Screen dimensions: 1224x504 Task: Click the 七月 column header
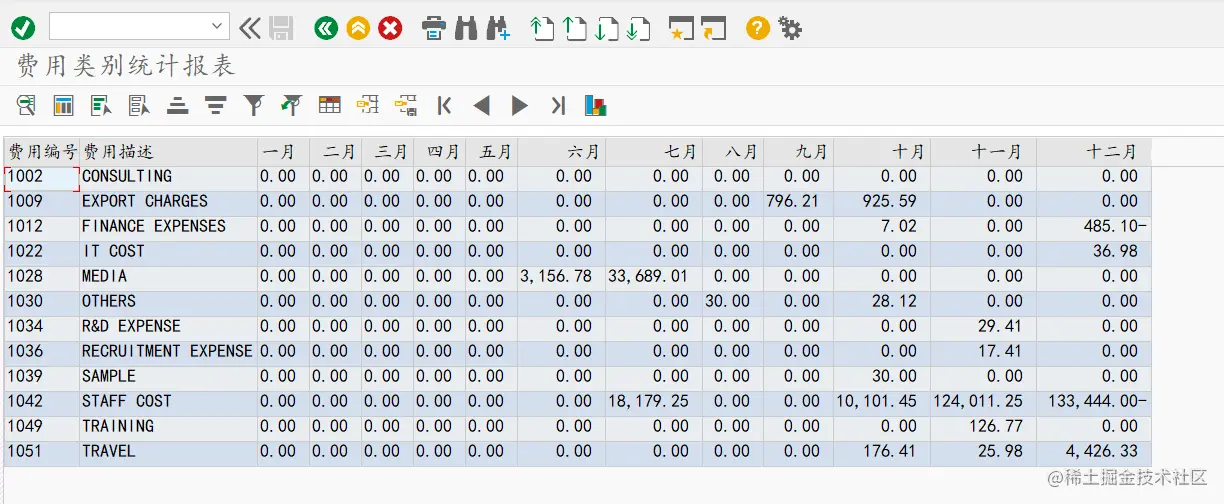point(654,152)
